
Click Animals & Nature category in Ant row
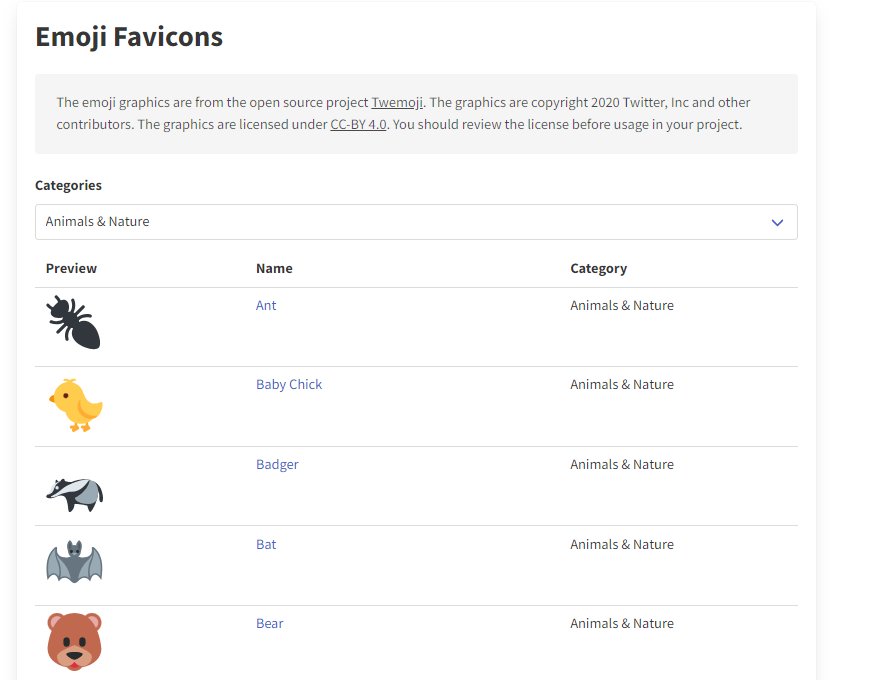tap(622, 306)
